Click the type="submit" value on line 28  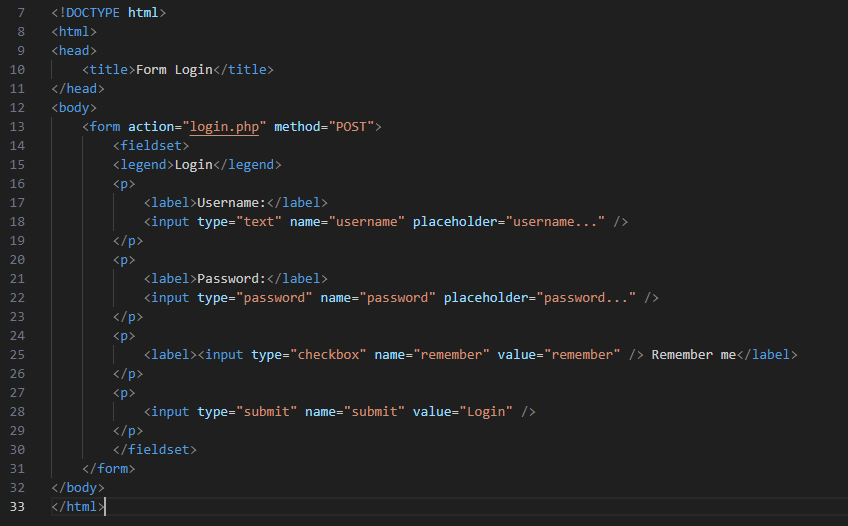(267, 412)
